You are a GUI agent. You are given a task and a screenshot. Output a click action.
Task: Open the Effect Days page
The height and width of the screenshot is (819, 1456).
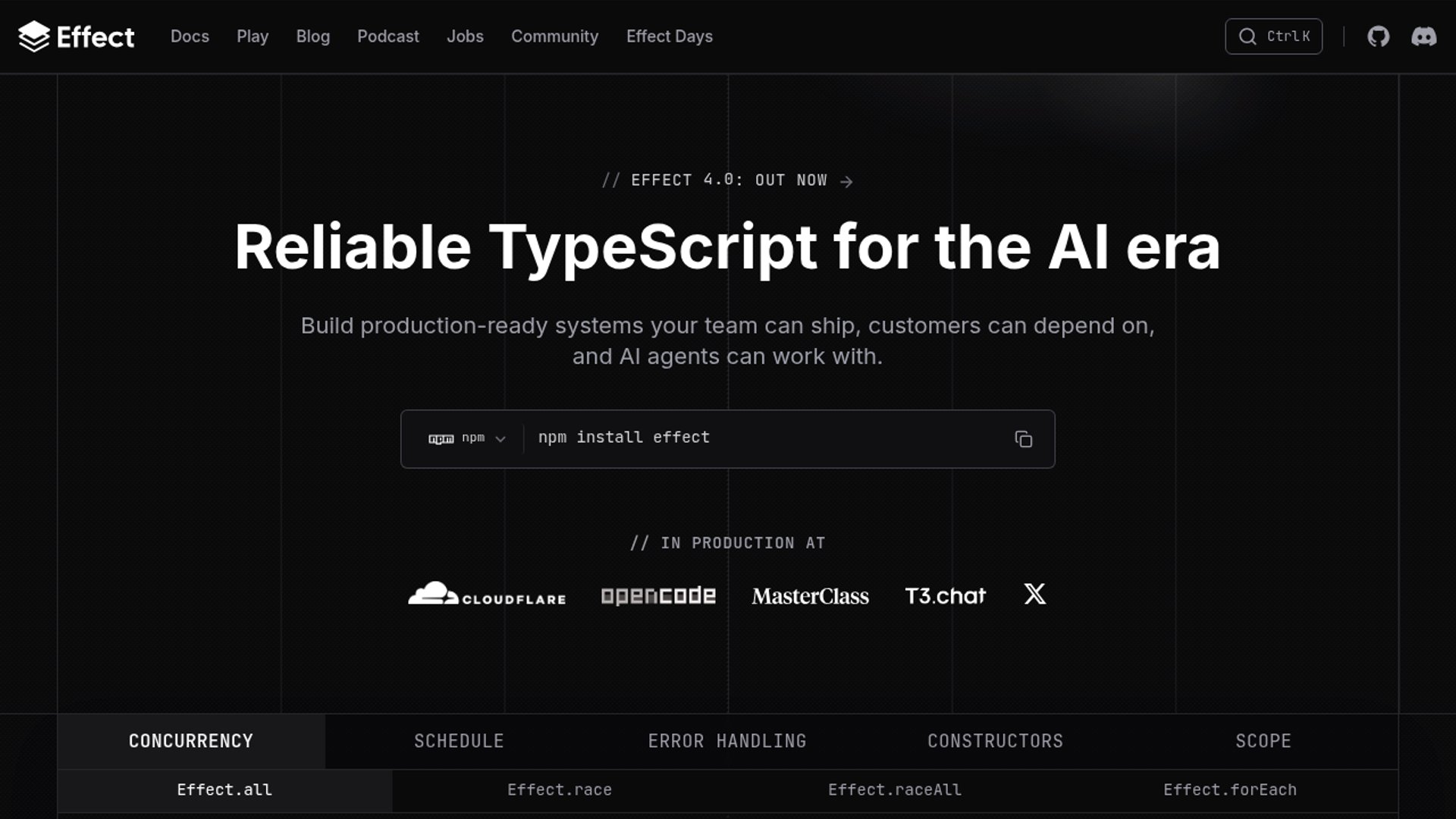tap(669, 36)
